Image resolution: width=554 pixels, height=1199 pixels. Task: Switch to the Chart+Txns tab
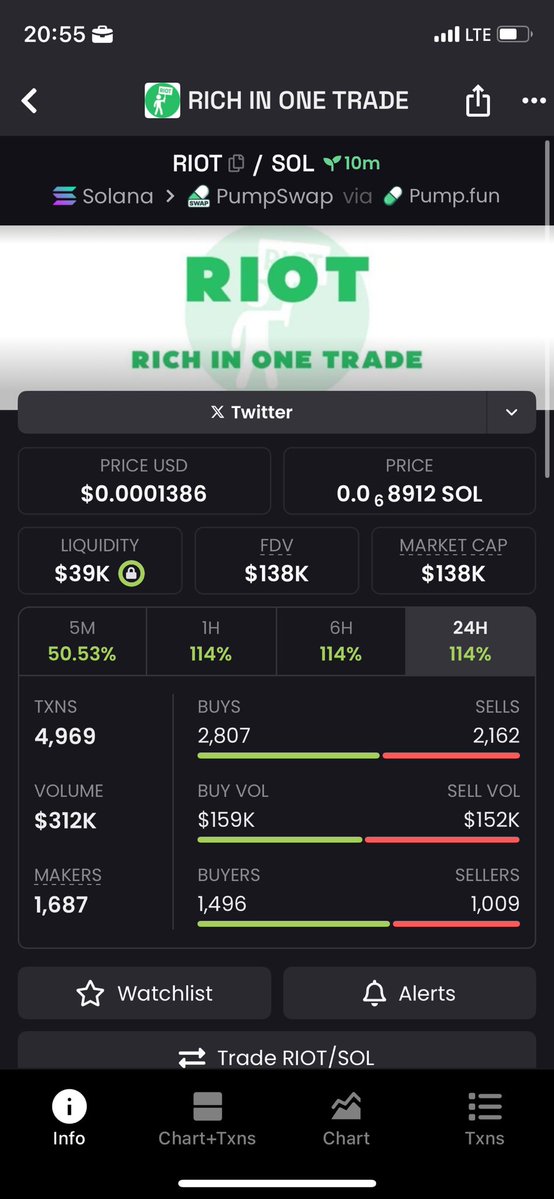coord(207,1119)
